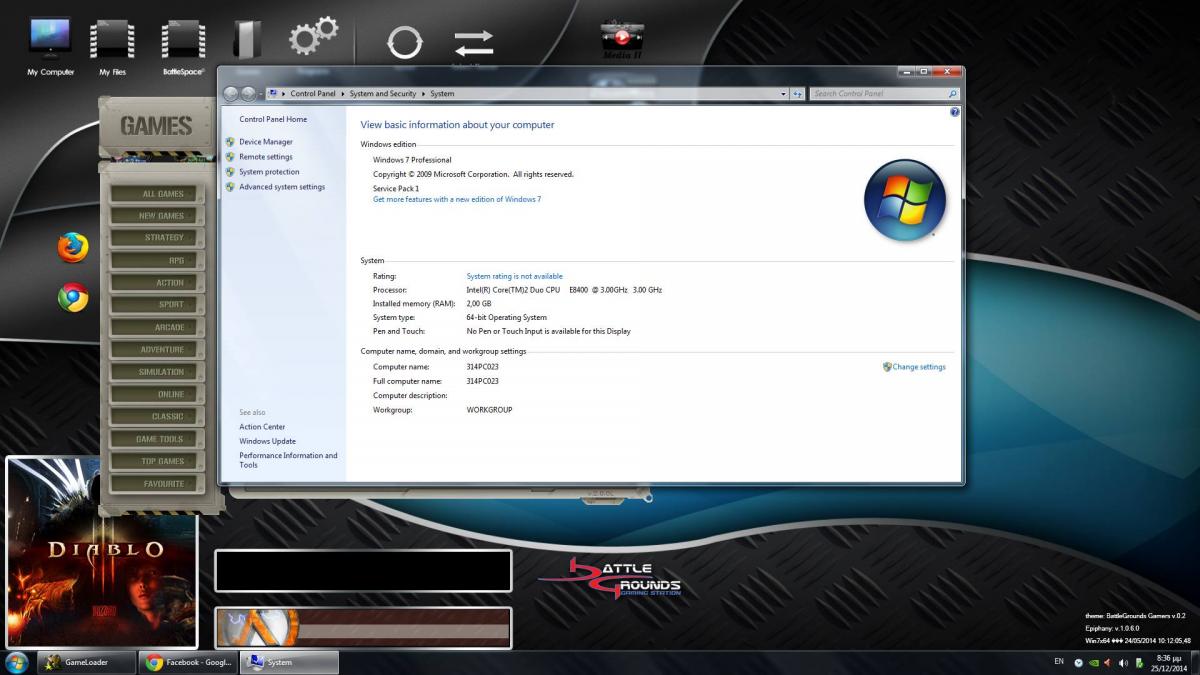Launch Google Chrome from the desktop

(73, 297)
